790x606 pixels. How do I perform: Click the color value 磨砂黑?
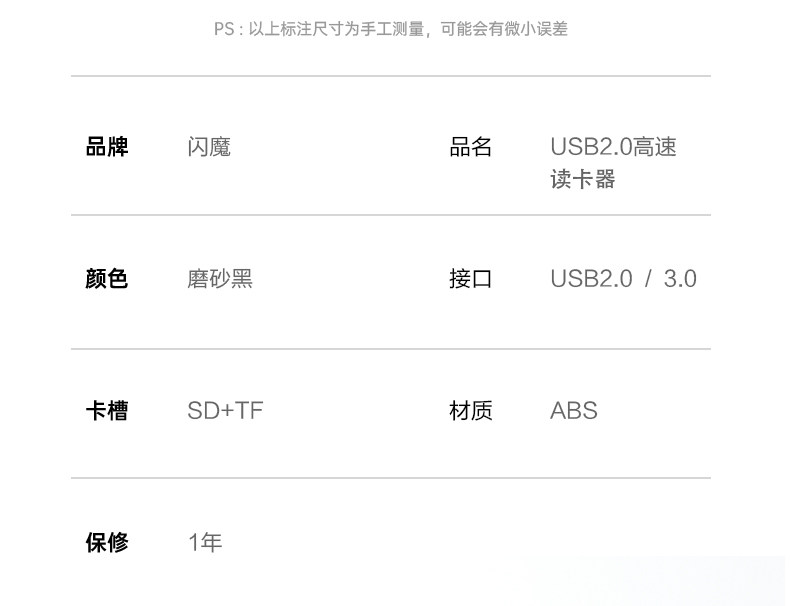(x=220, y=279)
